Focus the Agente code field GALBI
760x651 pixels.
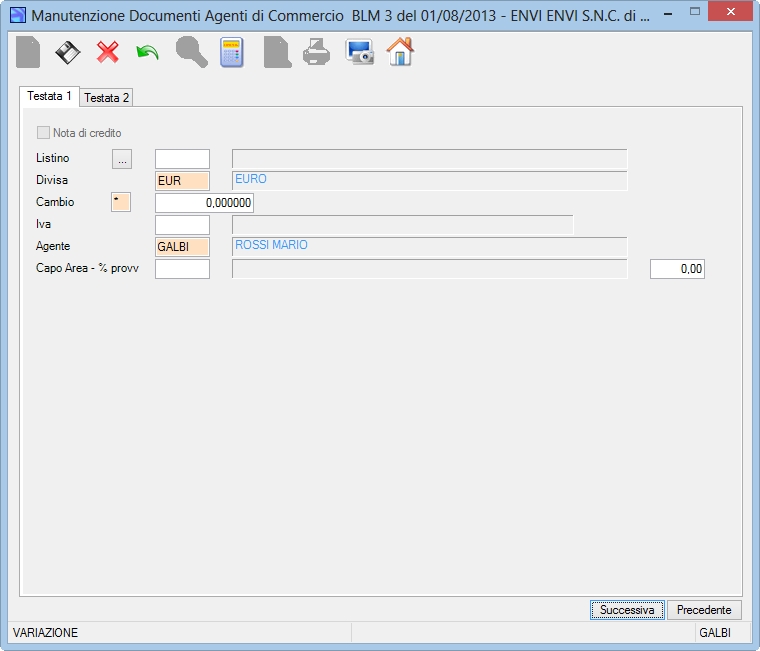182,247
